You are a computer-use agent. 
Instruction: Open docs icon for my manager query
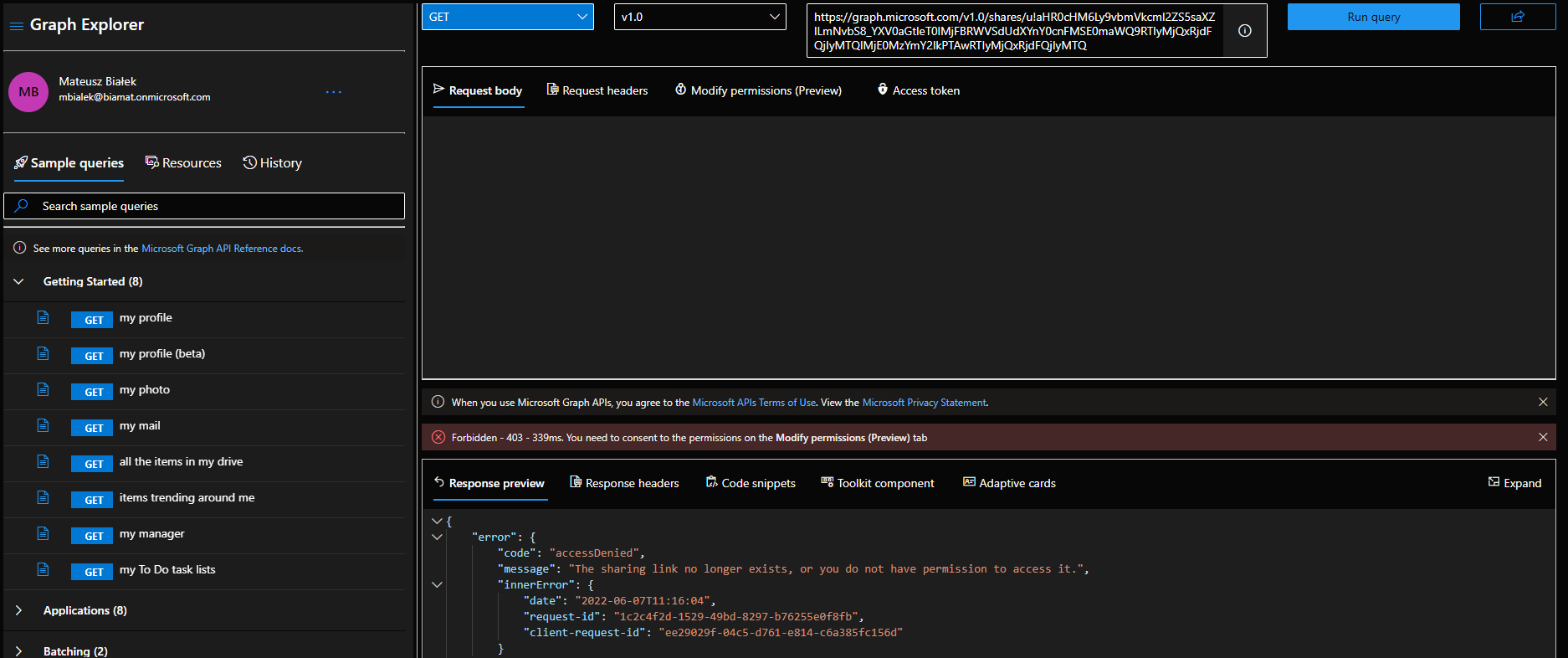[x=43, y=533]
